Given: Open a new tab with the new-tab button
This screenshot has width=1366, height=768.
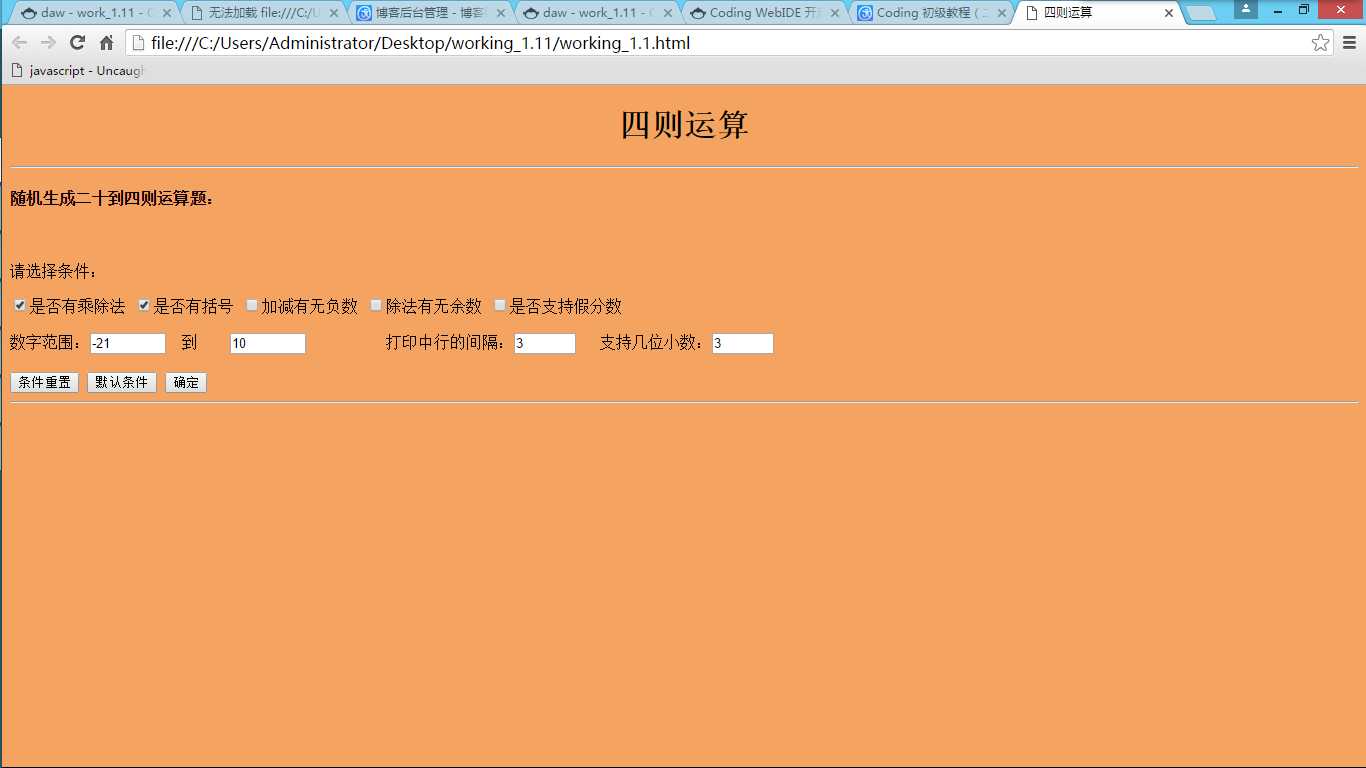Looking at the screenshot, I should pyautogui.click(x=1201, y=14).
